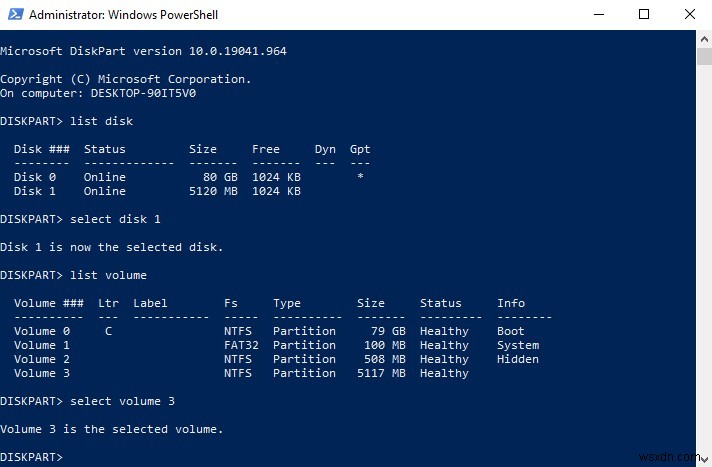Screen dimensions: 712x467
Task: Minimize the PowerShell window
Action: pos(599,15)
